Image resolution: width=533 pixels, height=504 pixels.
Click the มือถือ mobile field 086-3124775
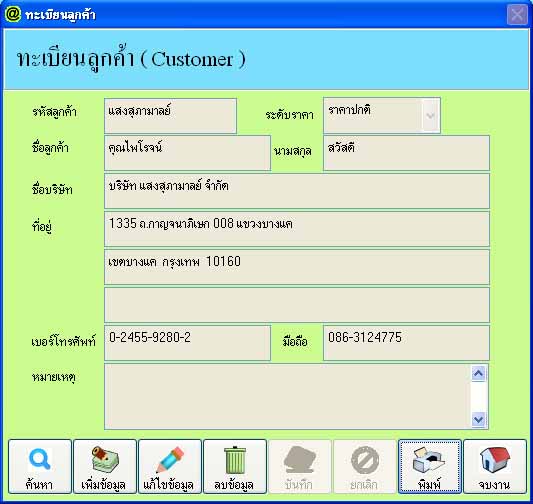click(406, 343)
